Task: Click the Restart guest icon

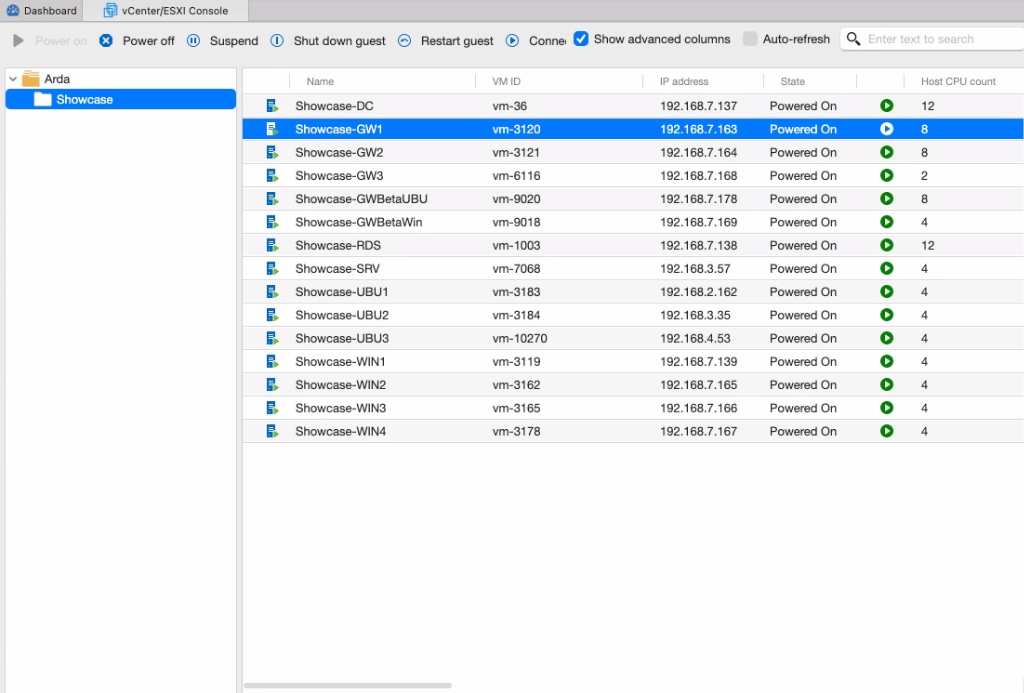Action: tap(404, 41)
